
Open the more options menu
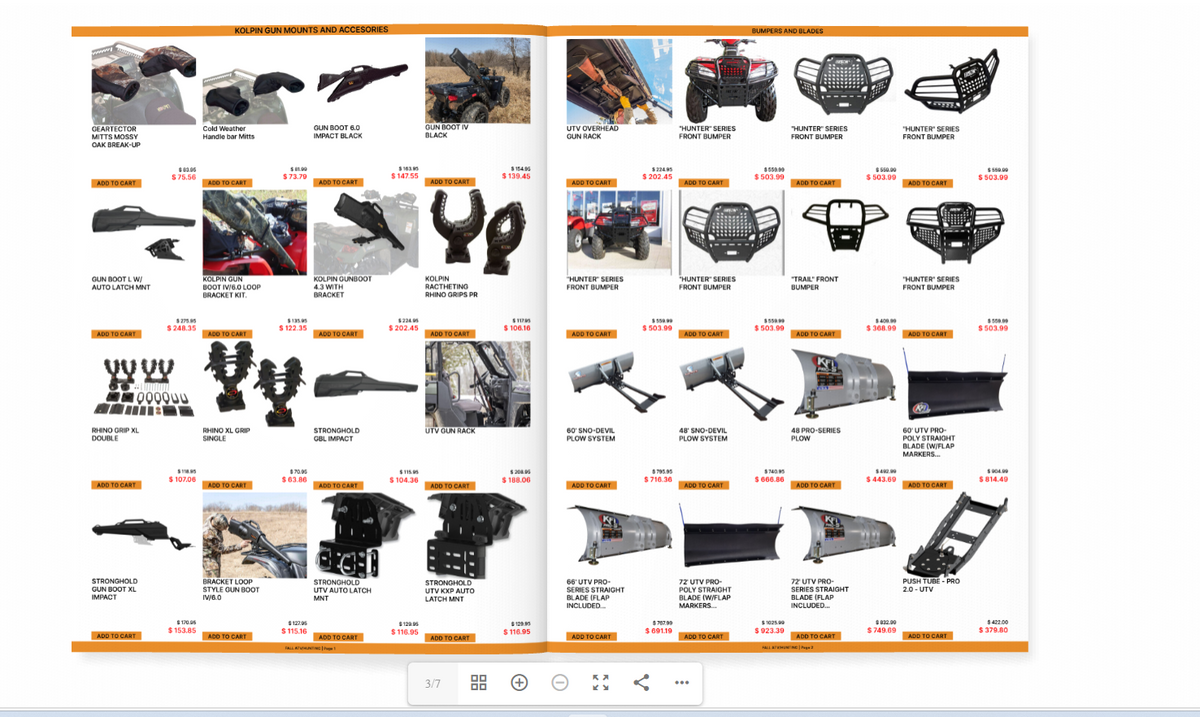682,683
